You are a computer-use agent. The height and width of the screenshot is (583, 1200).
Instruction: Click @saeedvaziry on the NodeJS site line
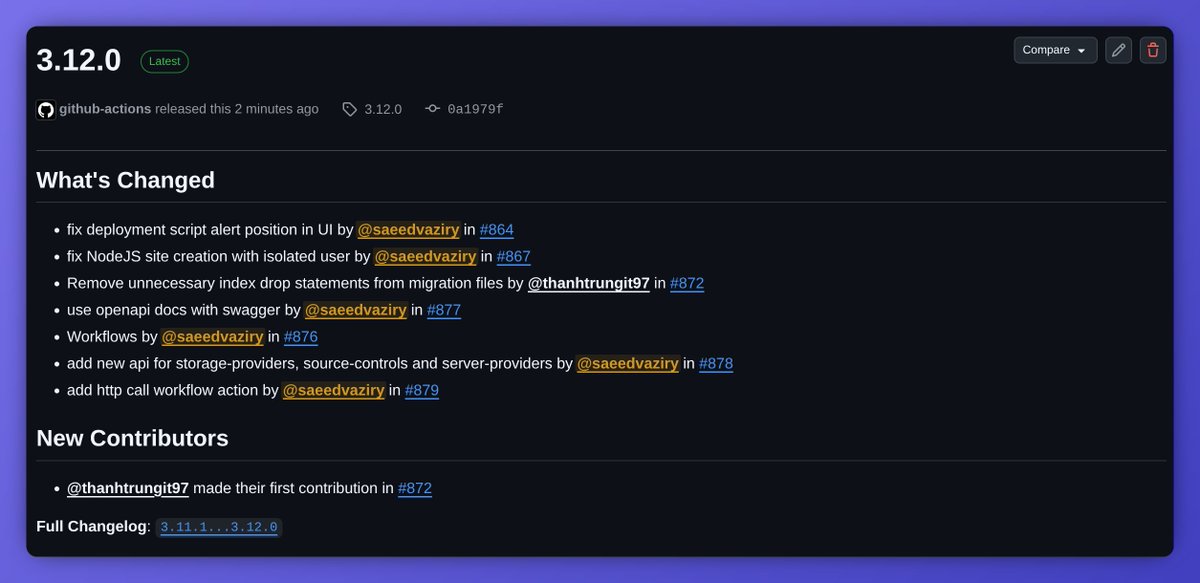tap(426, 257)
